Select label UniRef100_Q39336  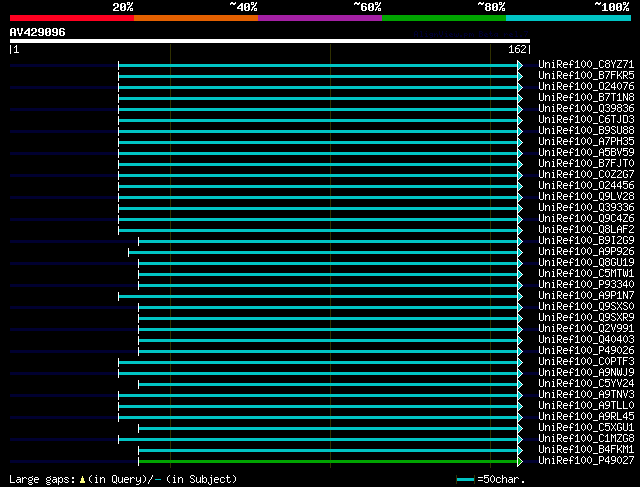586,208
